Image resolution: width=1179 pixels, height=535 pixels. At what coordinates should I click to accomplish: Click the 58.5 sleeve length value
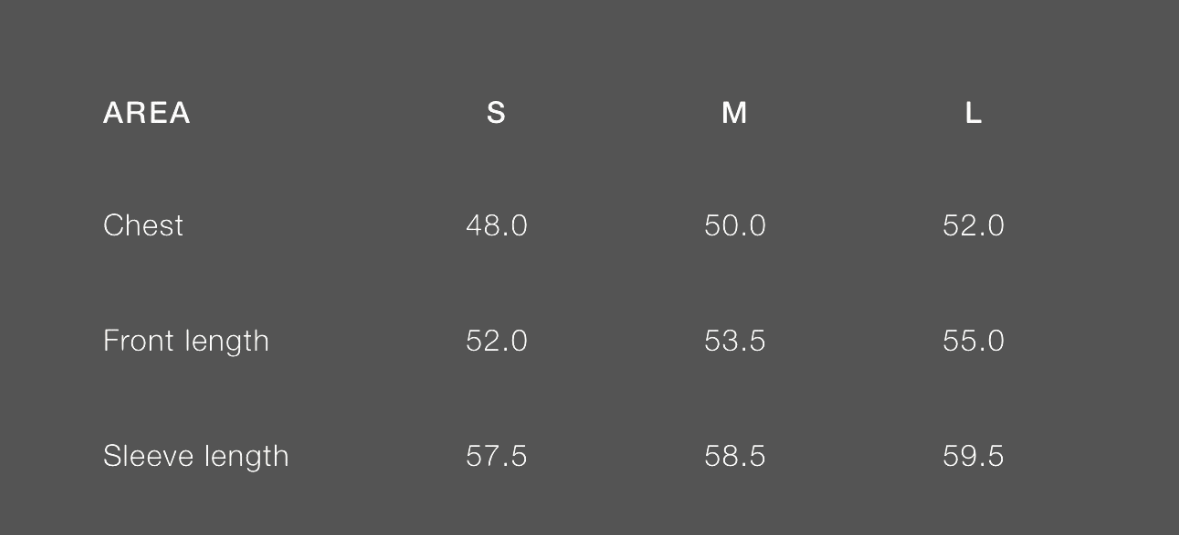[x=734, y=456]
